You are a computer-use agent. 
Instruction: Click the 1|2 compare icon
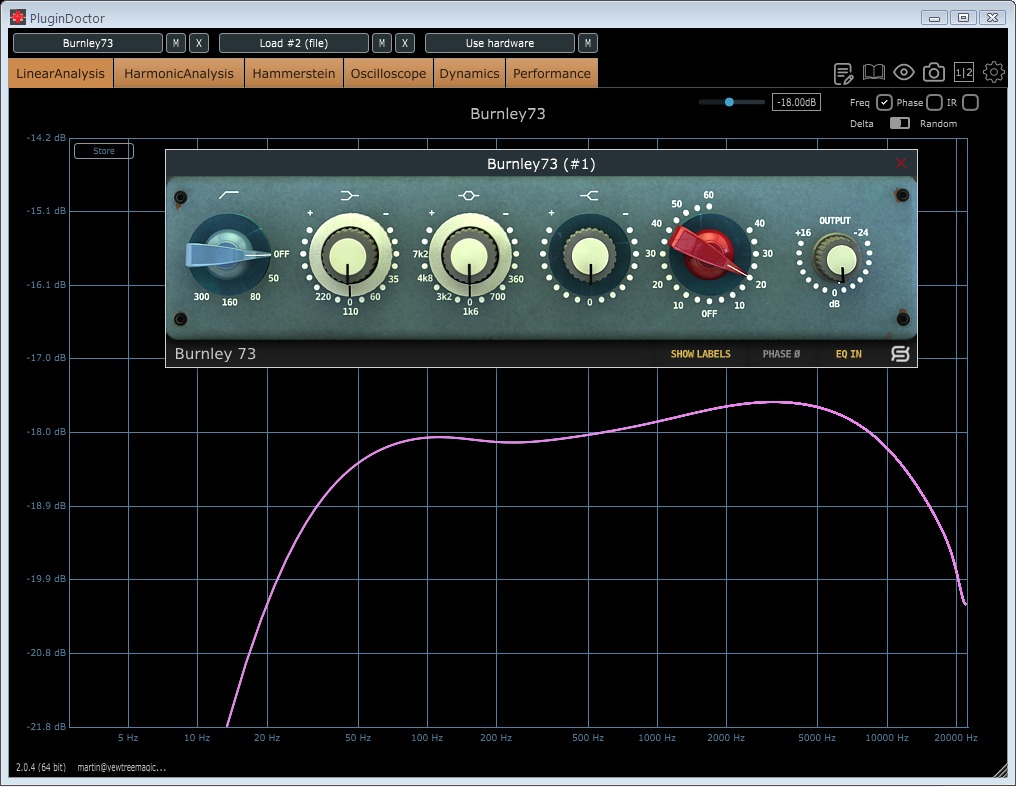(964, 72)
